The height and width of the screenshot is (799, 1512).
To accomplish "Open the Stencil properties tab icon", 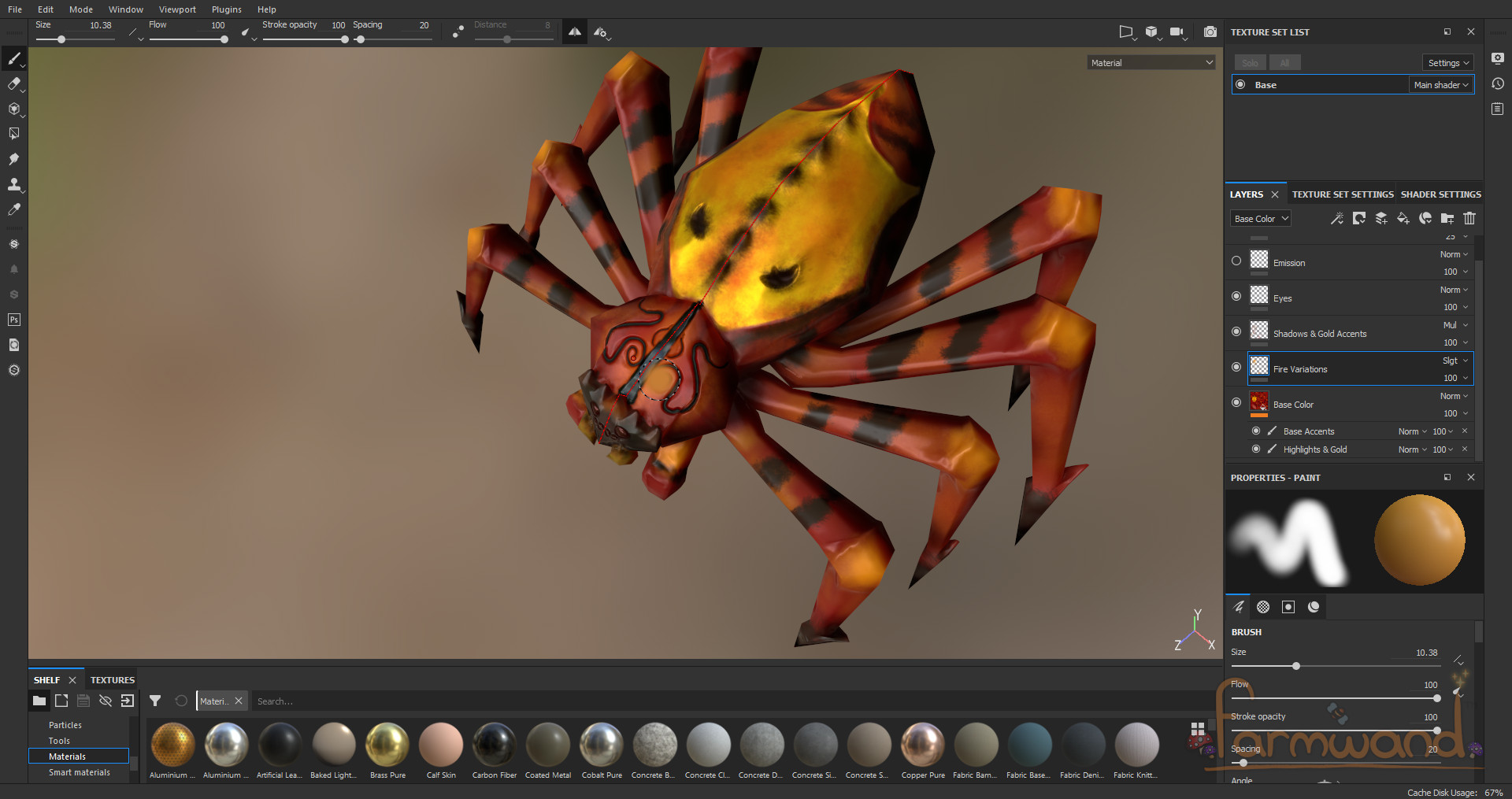I will click(x=1288, y=607).
